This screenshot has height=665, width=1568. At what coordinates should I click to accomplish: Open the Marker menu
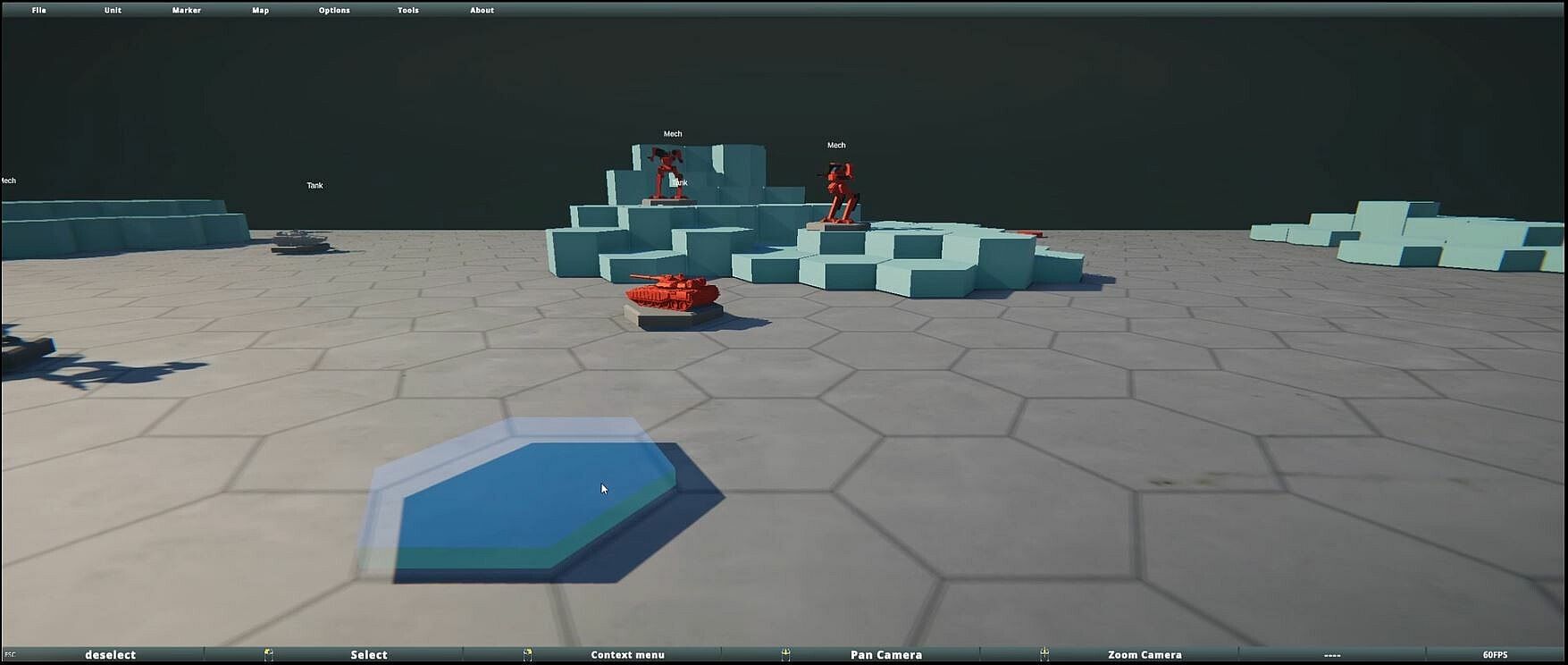[187, 10]
